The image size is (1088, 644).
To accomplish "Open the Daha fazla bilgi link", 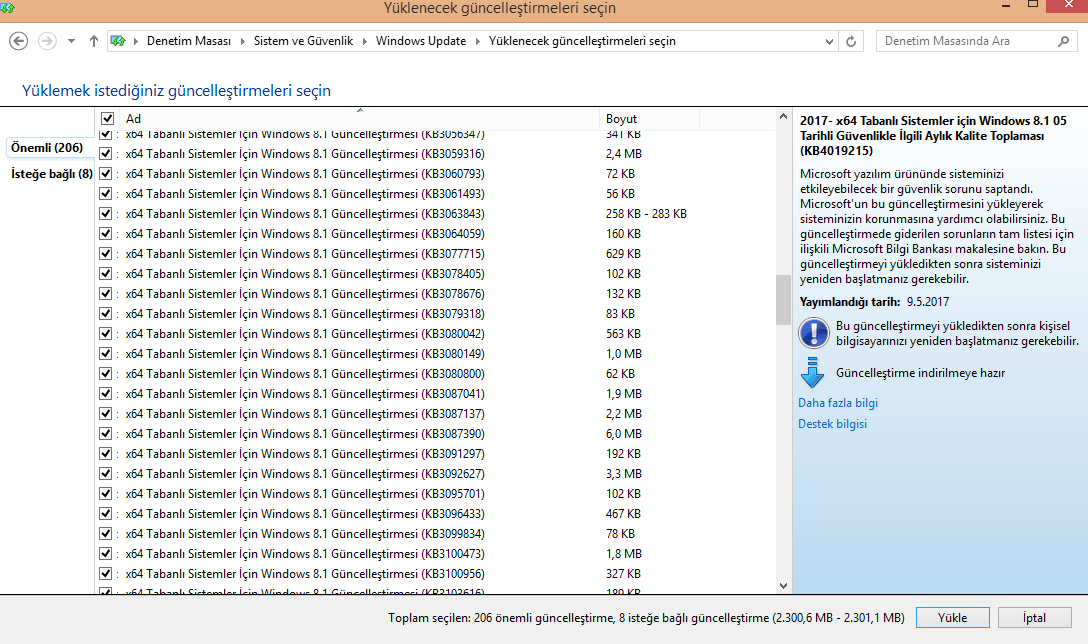I will (x=838, y=403).
